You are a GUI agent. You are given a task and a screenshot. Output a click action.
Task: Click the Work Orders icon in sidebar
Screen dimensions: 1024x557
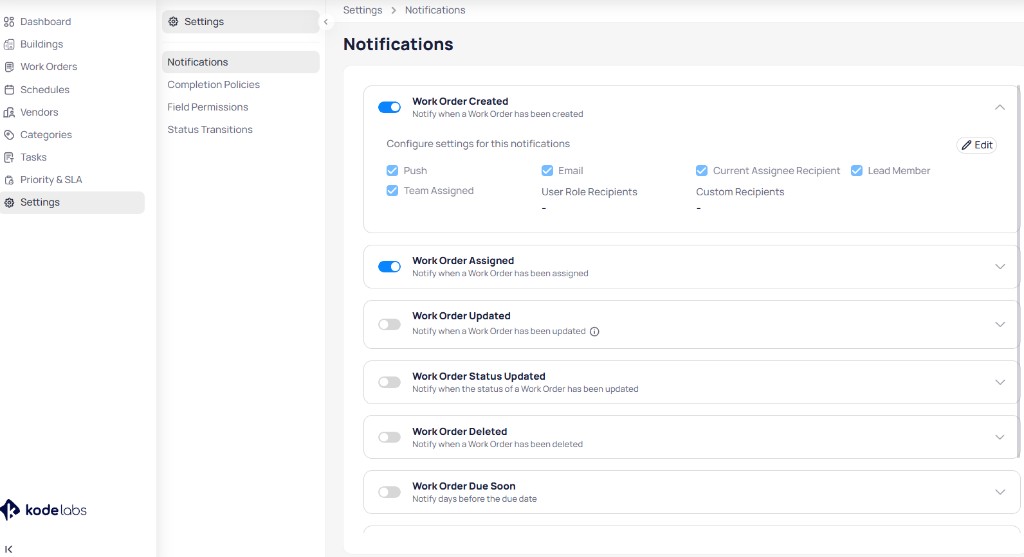8,67
